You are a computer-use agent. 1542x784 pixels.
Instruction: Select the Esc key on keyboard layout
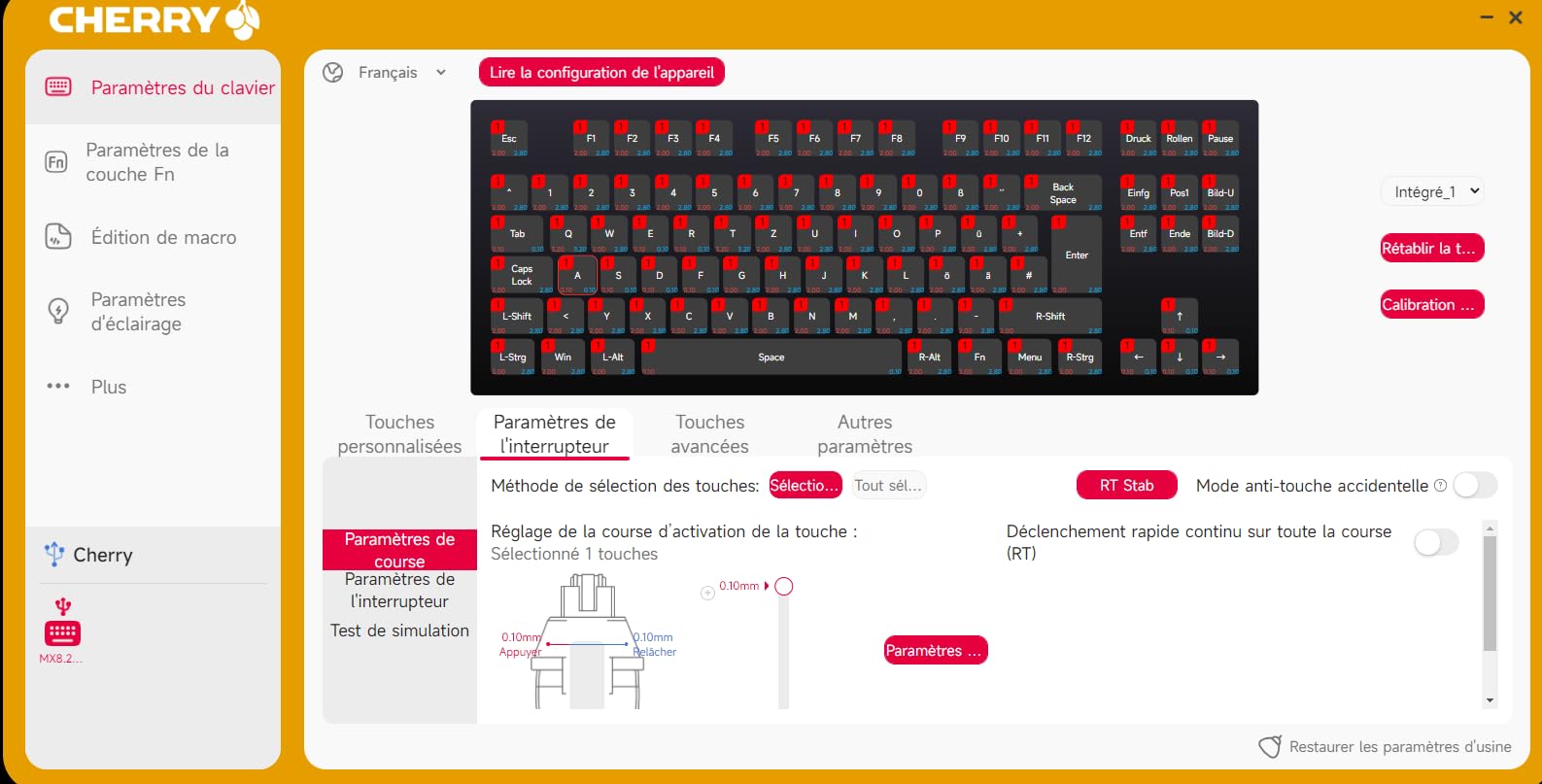508,139
